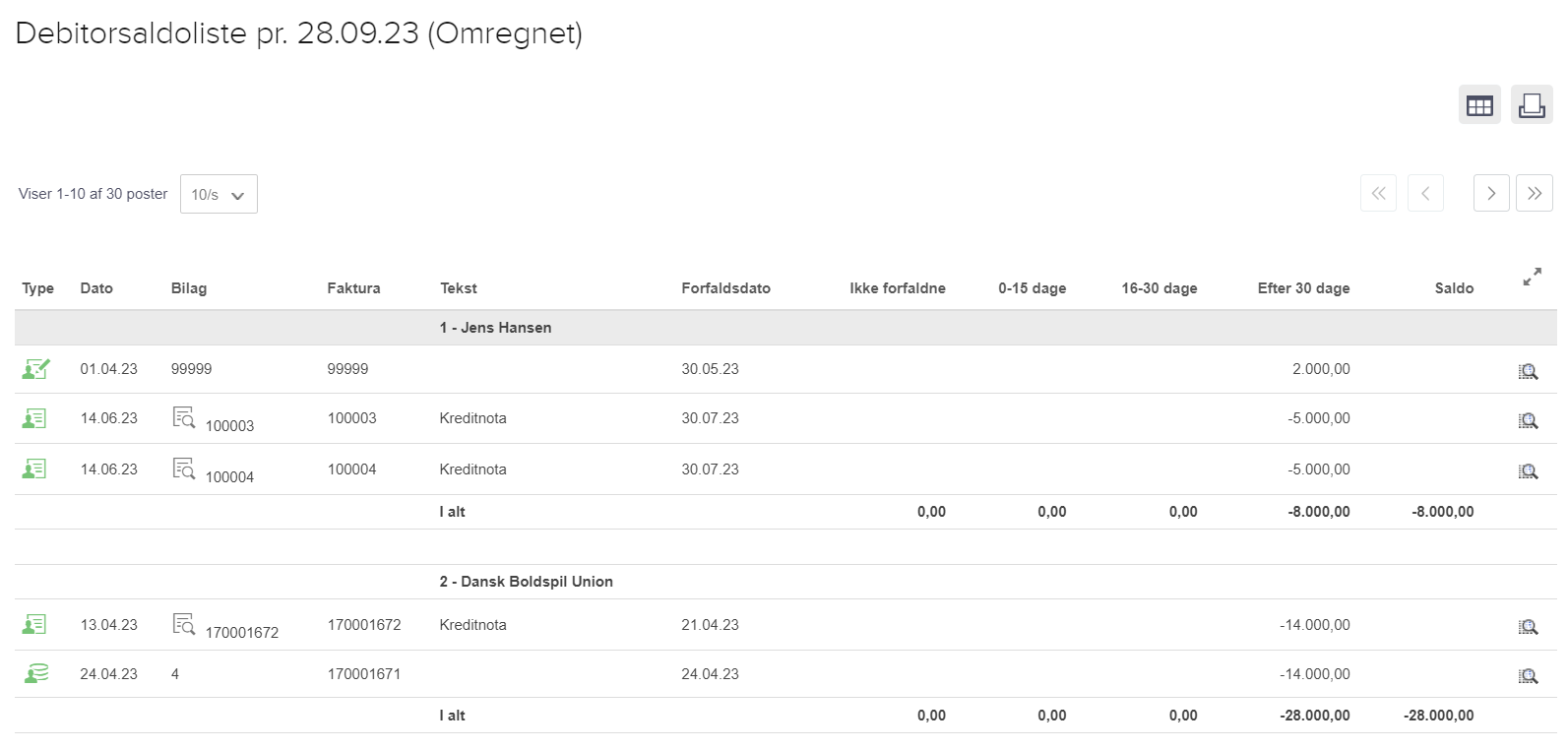1568x750 pixels.
Task: Sort by Forfaldsdato column header
Action: tap(725, 288)
